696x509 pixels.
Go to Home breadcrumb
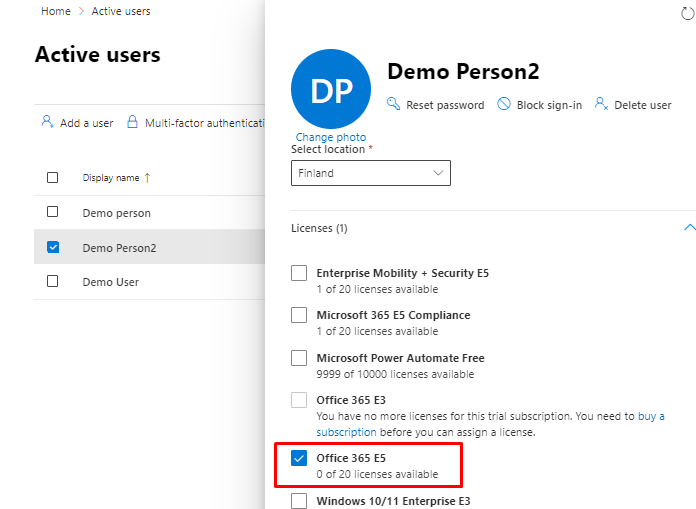coord(56,11)
